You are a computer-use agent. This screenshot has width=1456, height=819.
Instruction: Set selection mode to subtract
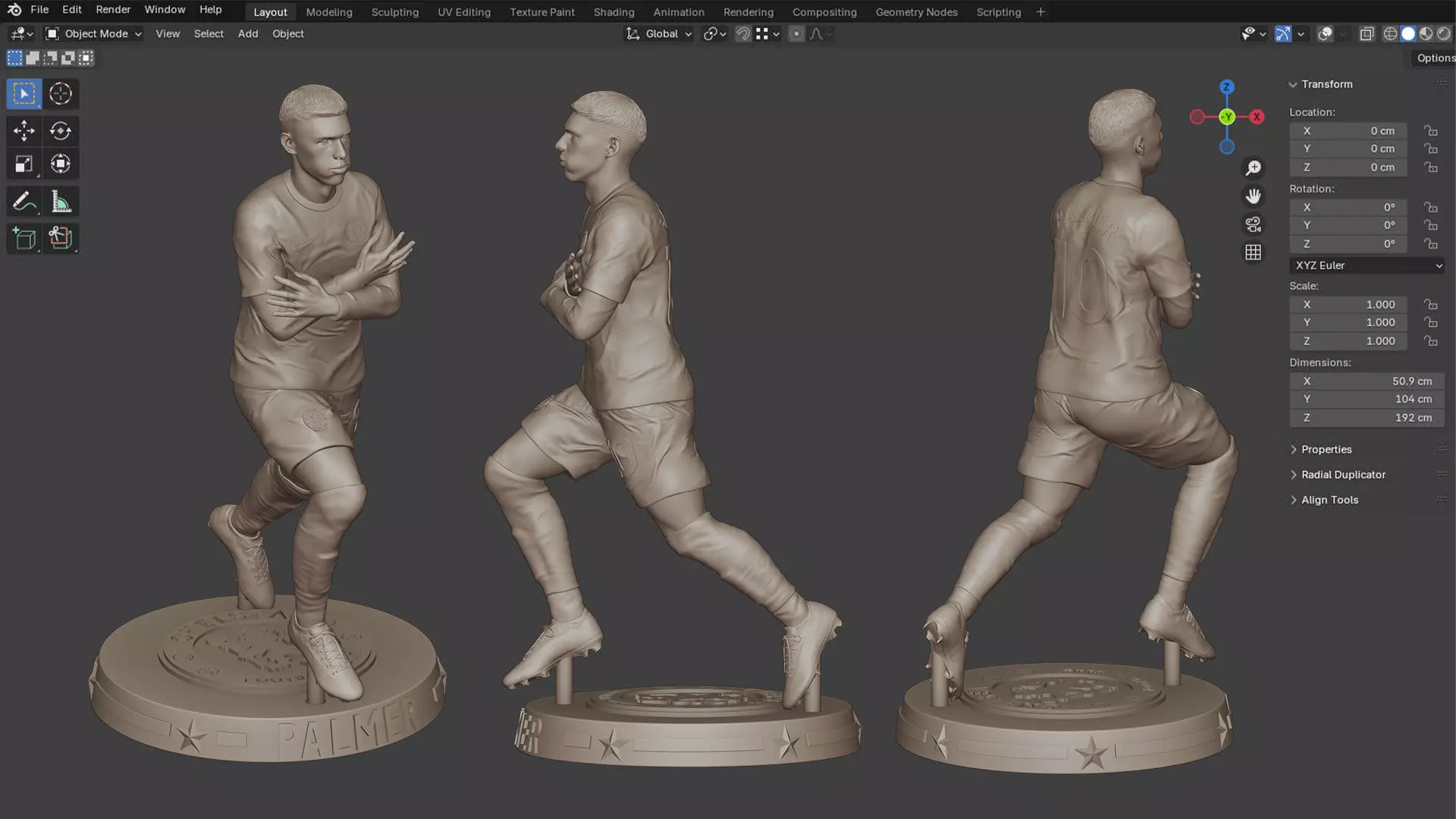[x=50, y=58]
